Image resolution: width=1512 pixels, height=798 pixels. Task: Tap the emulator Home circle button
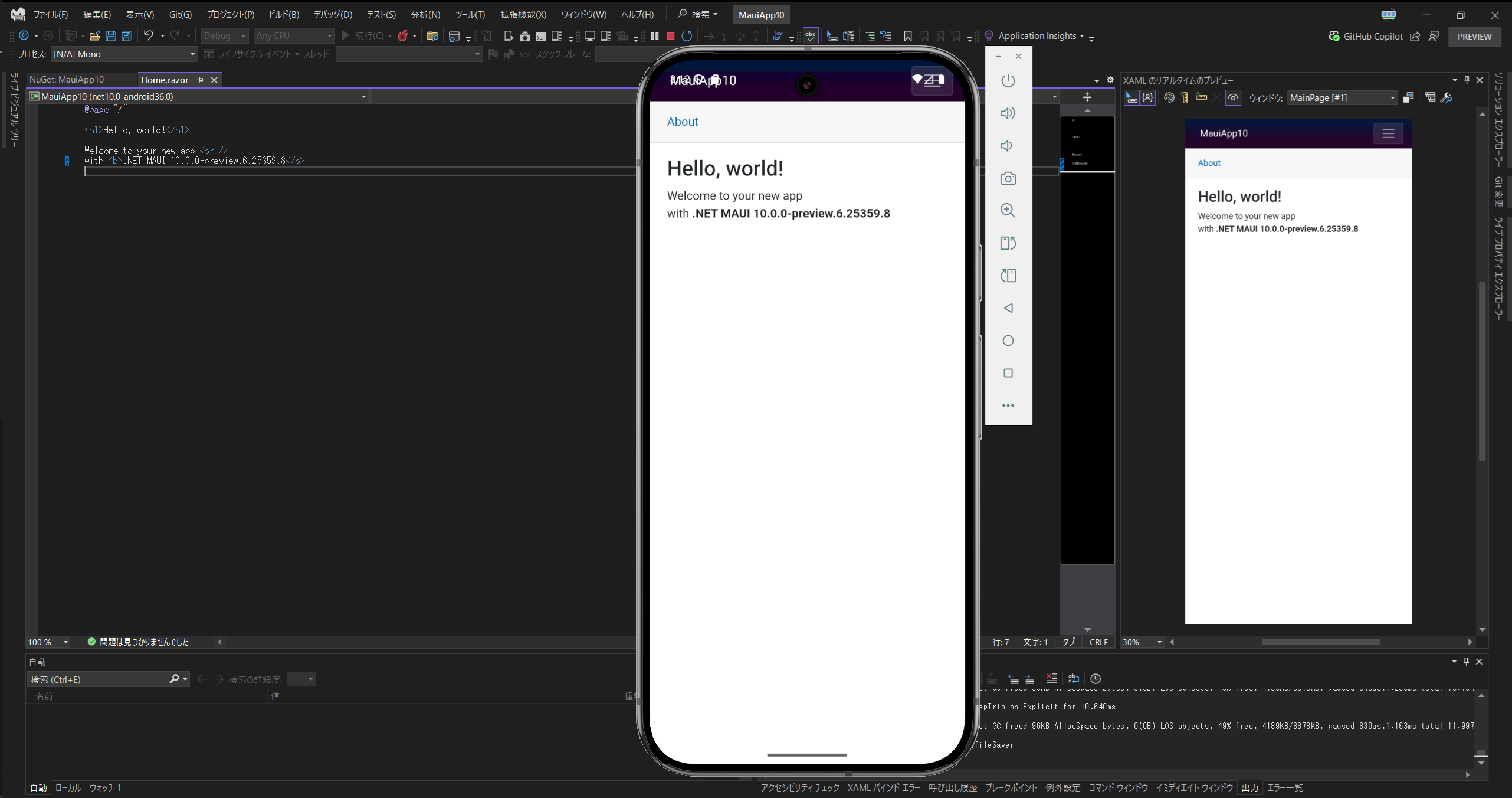[1008, 341]
